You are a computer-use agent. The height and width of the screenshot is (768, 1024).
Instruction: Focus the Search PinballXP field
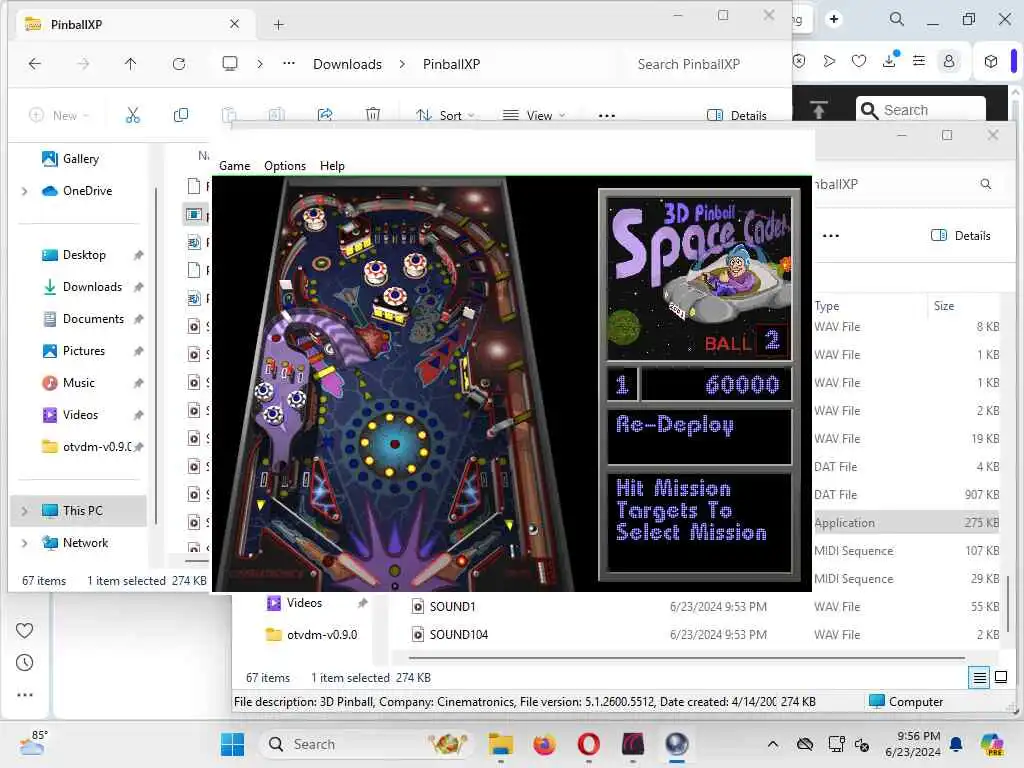click(689, 64)
